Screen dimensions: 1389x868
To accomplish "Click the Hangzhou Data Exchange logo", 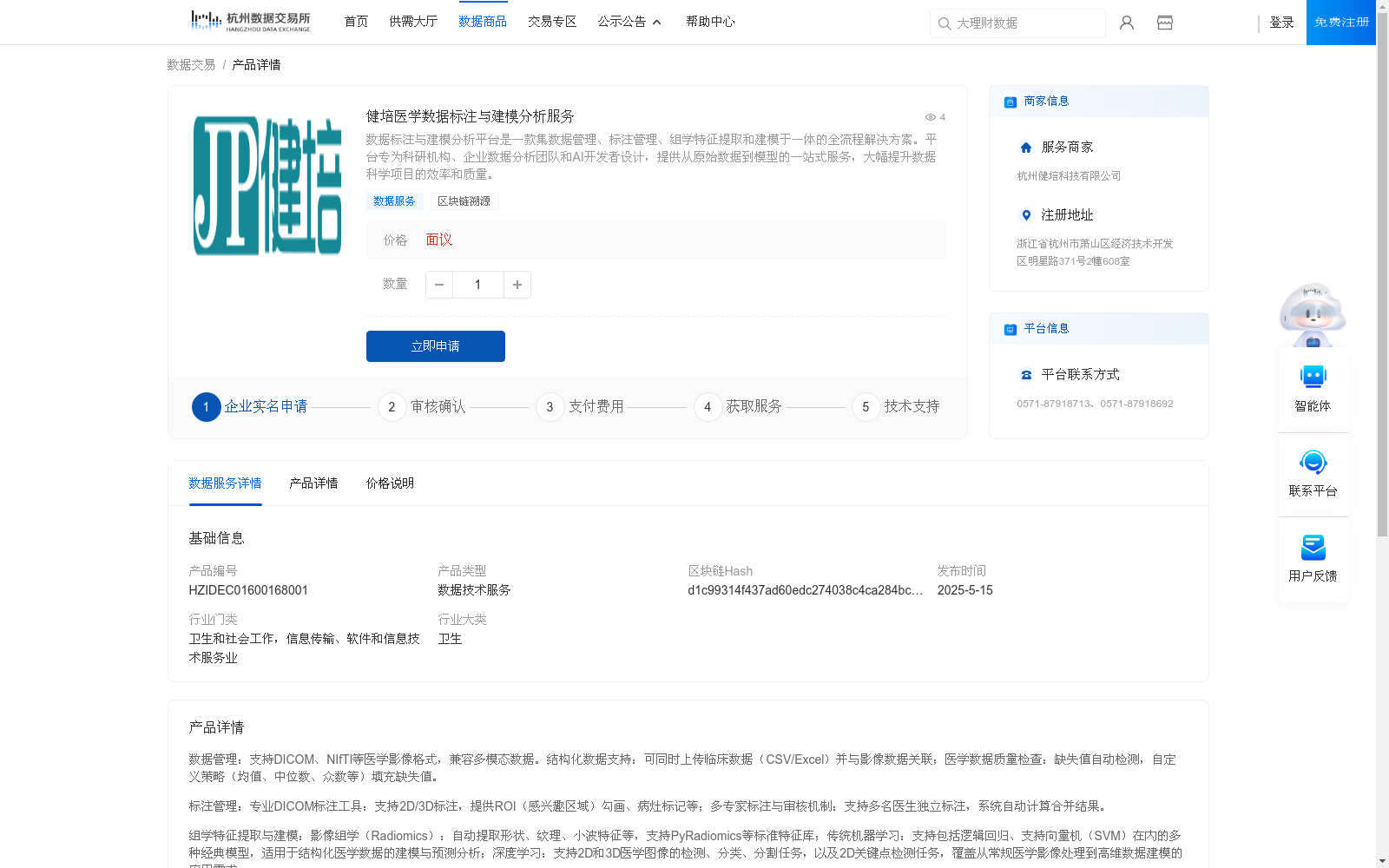I will [x=250, y=22].
